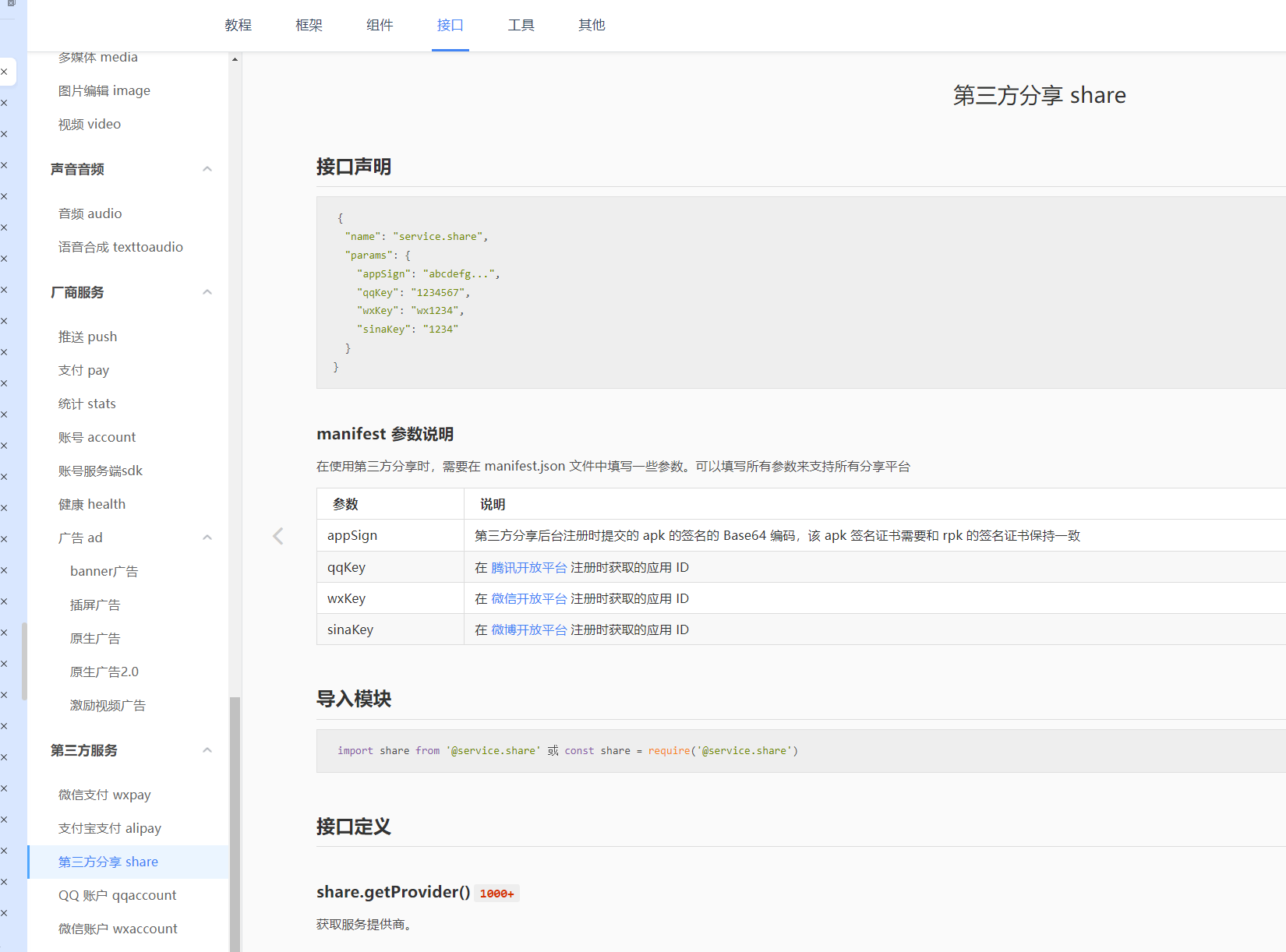Open 微信账户 wxaccount page
Screen dimensions: 1286x952
(118, 929)
